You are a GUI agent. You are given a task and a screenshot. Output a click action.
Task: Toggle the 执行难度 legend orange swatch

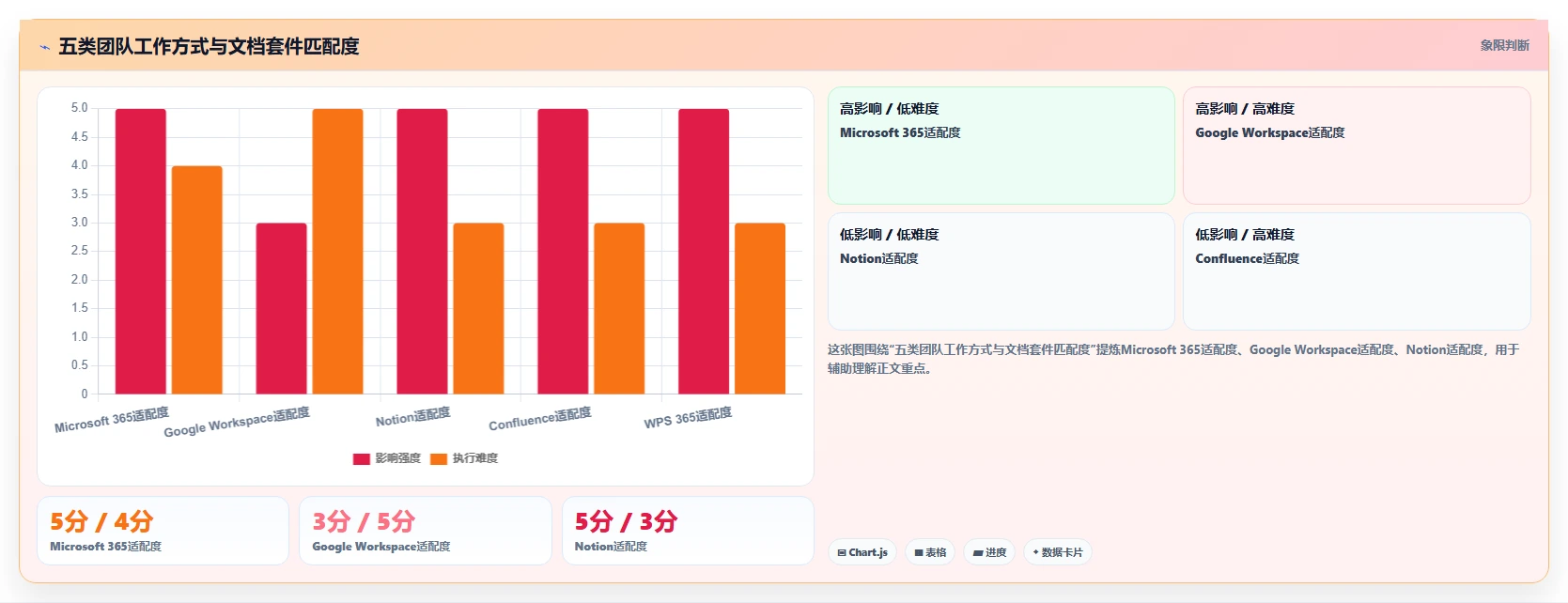pyautogui.click(x=439, y=458)
